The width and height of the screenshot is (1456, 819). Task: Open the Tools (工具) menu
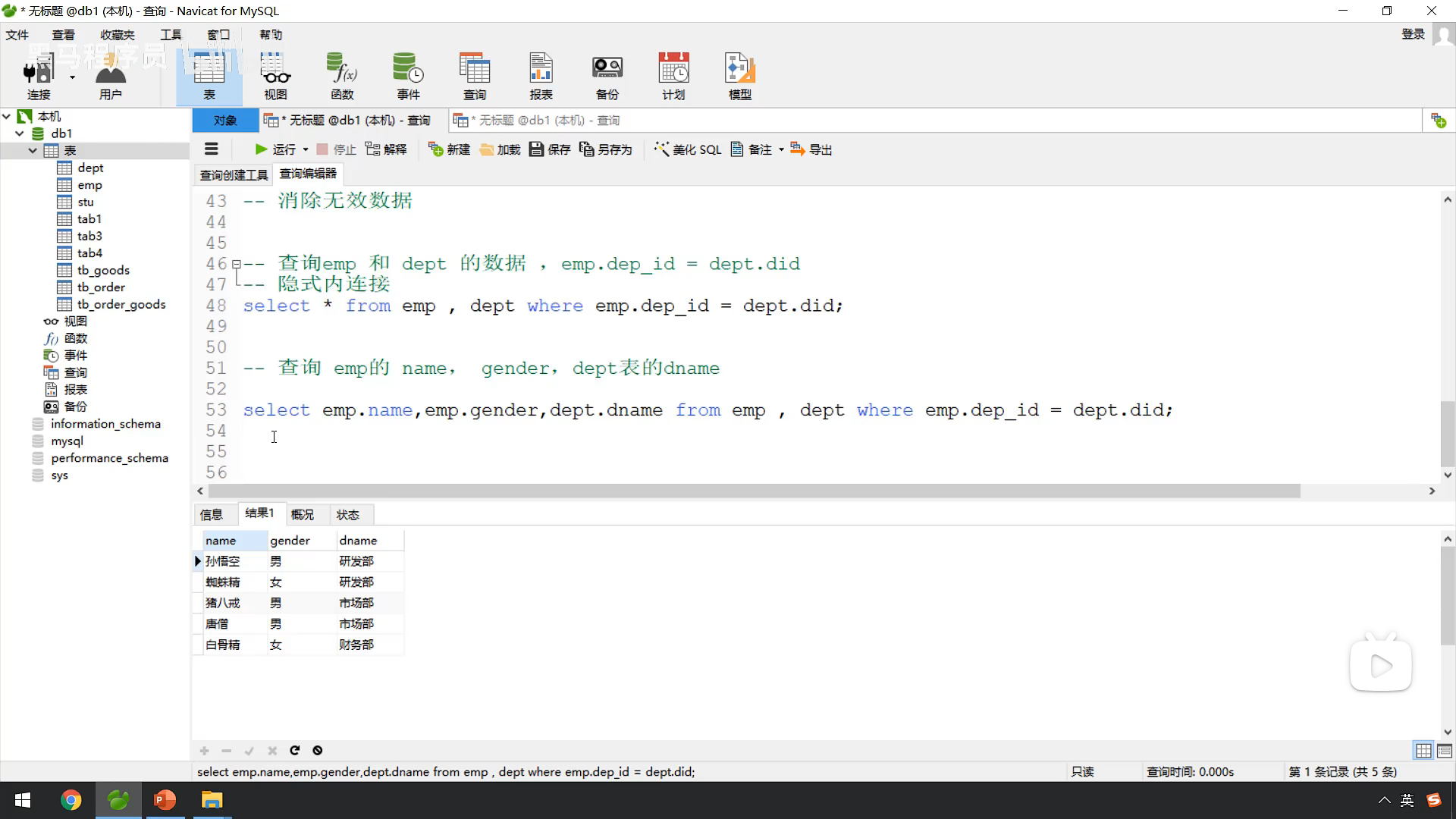tap(171, 35)
